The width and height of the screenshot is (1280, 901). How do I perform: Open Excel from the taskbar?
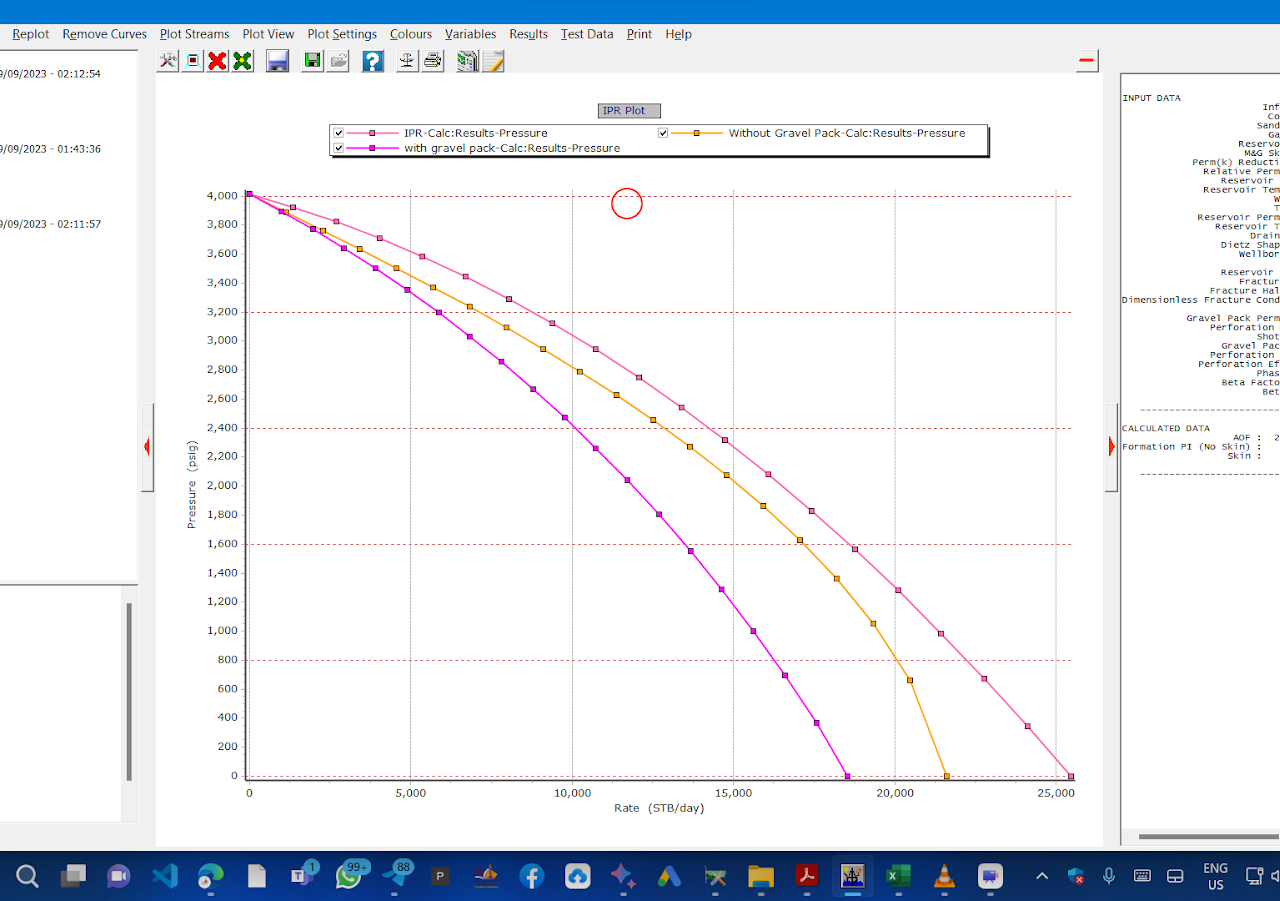click(x=898, y=877)
